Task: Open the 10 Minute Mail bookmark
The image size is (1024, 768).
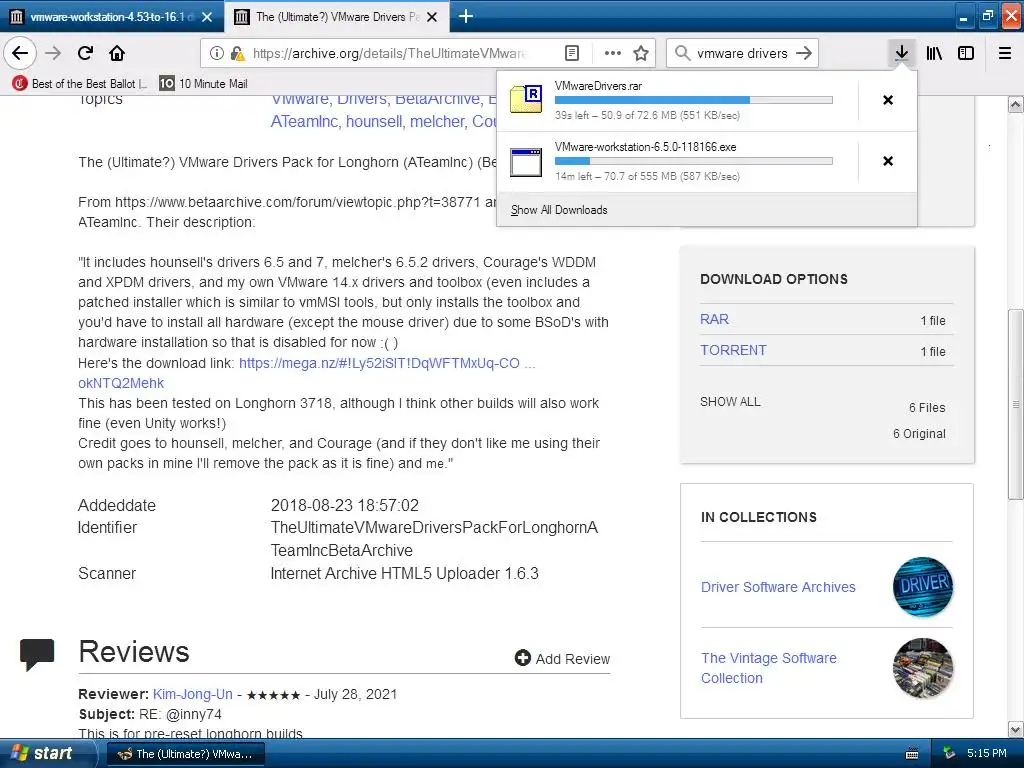Action: [204, 84]
